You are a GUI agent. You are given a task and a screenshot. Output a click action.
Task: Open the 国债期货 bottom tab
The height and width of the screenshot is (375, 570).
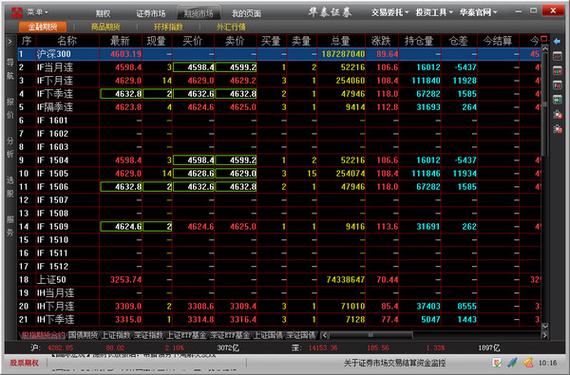coord(83,335)
